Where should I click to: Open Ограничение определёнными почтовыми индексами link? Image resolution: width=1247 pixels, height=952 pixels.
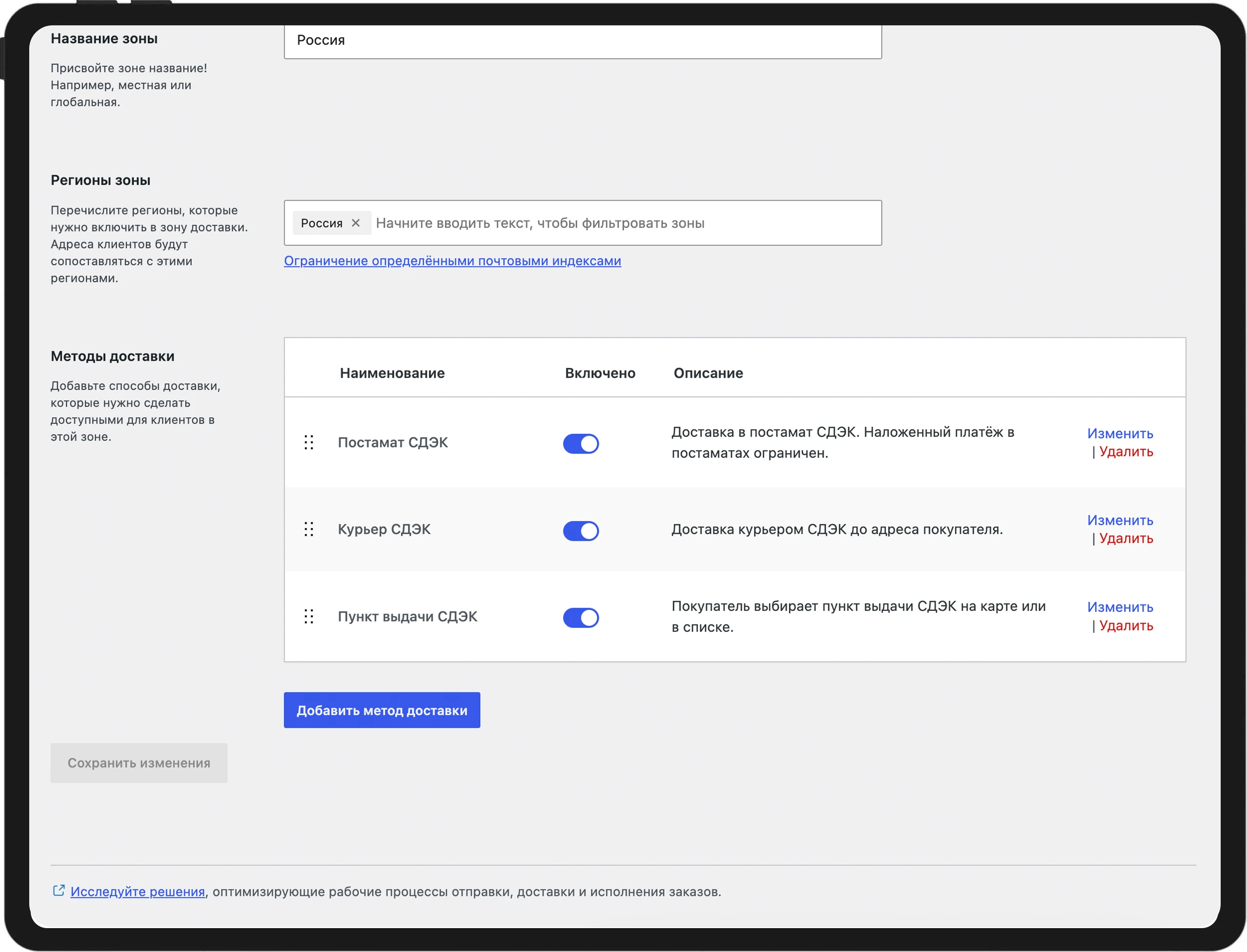(x=452, y=261)
